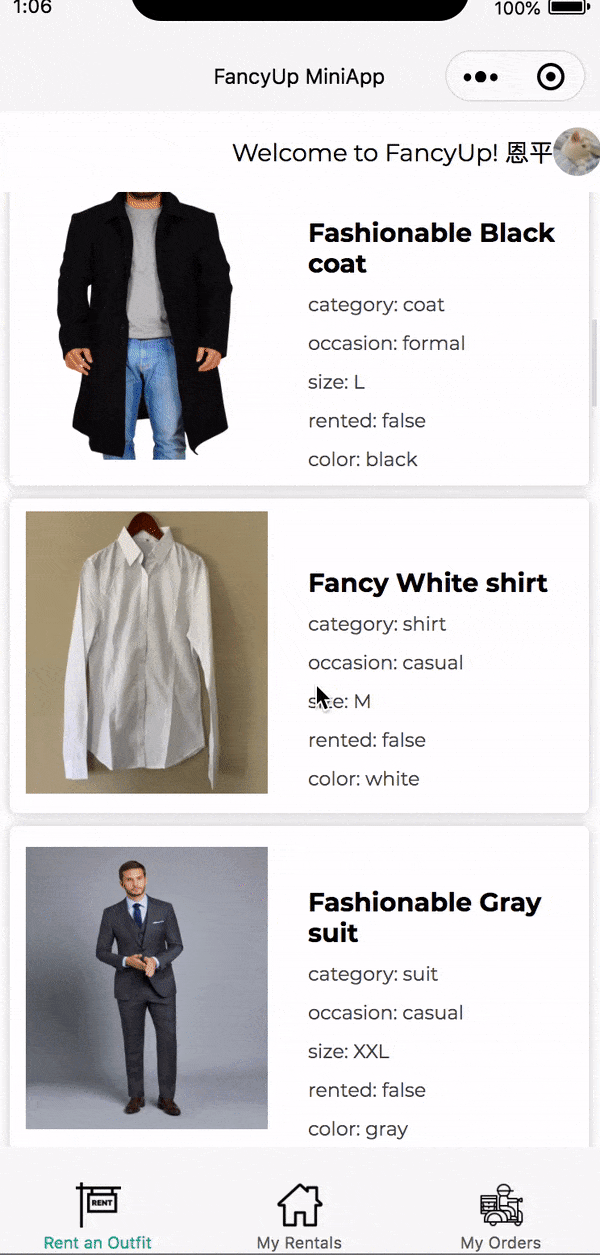Close the mini program with the target icon
The image size is (600, 1255).
click(551, 77)
